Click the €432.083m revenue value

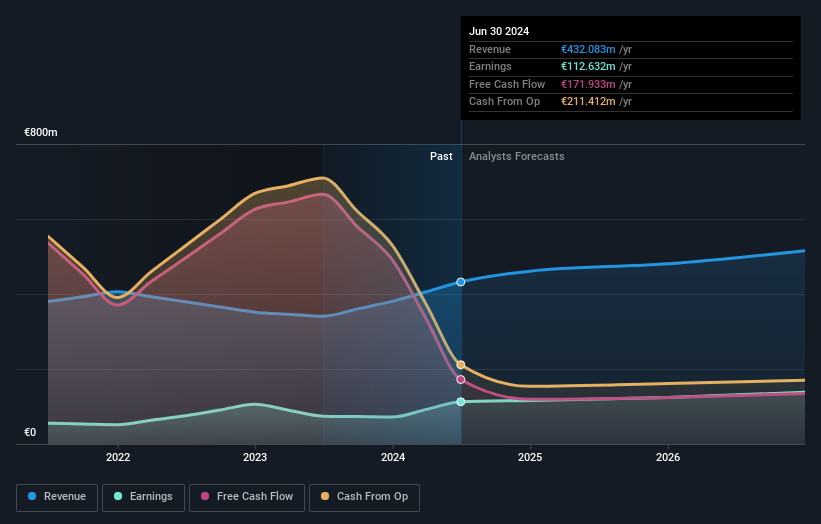click(588, 49)
